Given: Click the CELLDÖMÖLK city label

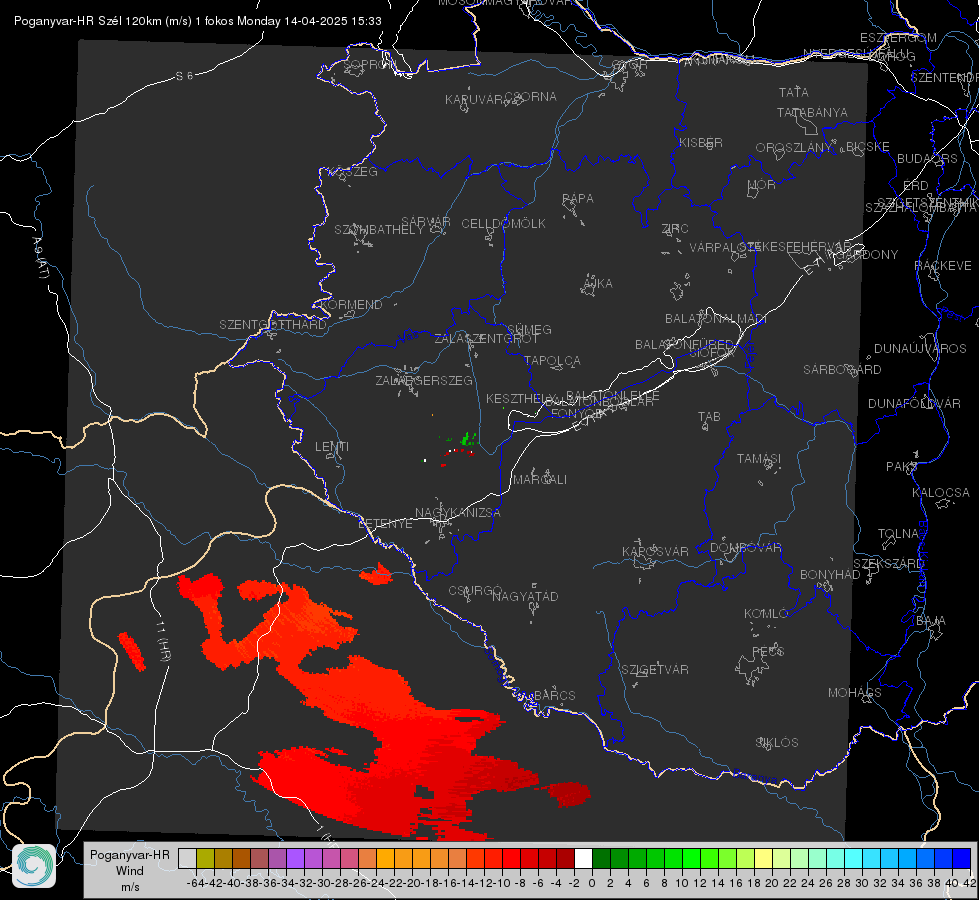Looking at the screenshot, I should [x=503, y=224].
